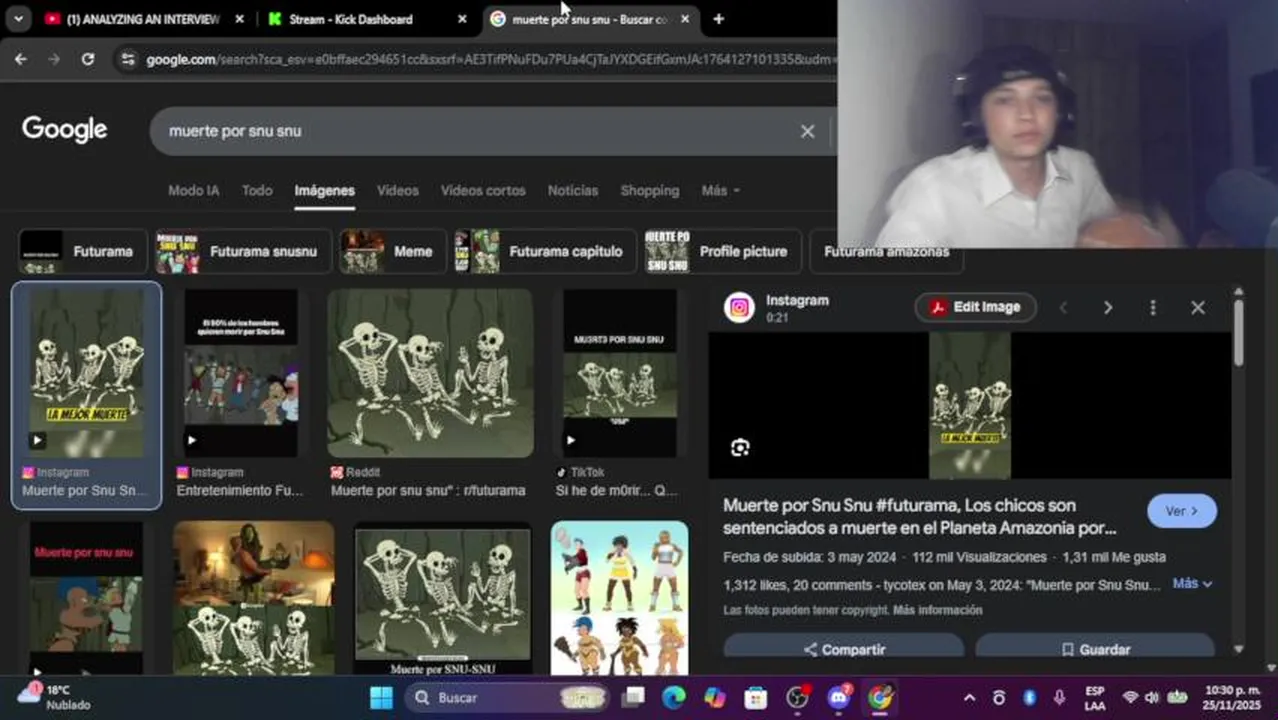Reload the Google search page
Image resolution: width=1278 pixels, height=720 pixels.
88,59
